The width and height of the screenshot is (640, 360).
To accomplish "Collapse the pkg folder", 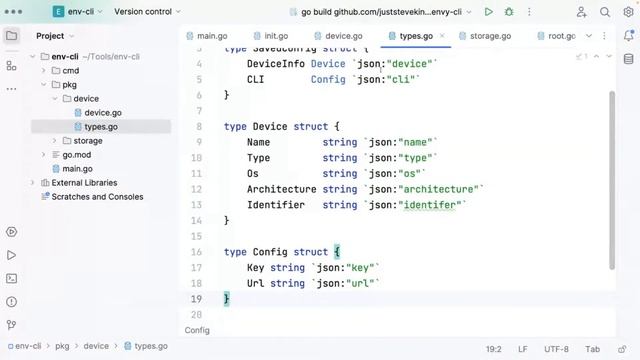I will 44,84.
